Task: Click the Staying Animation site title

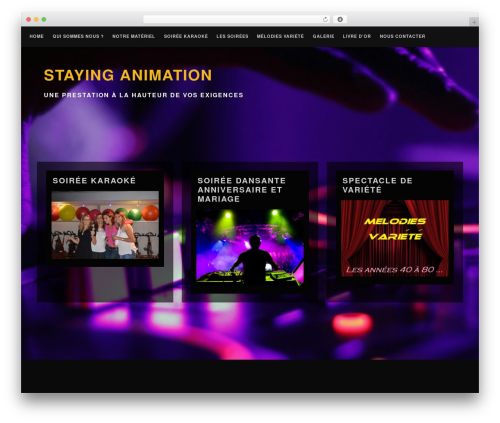Action: 128,75
